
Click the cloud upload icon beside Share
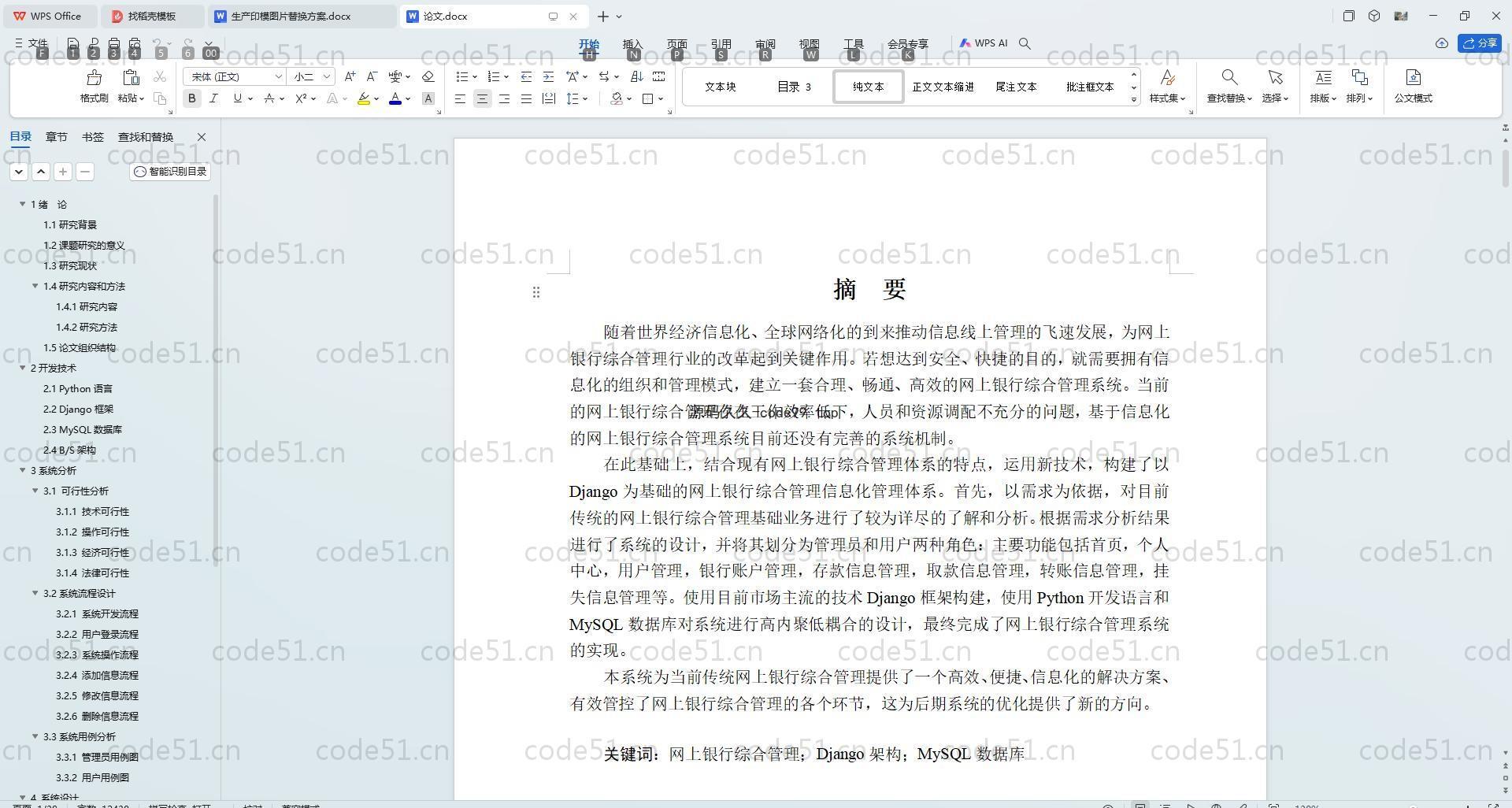point(1441,43)
